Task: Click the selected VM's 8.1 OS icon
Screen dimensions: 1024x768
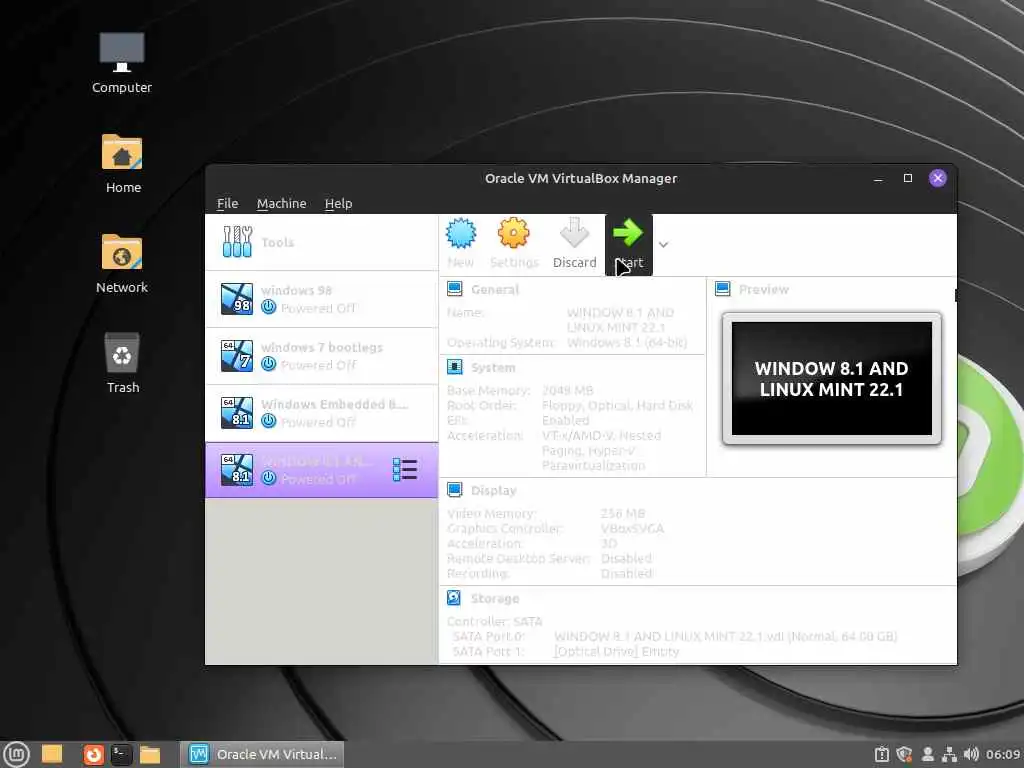Action: (236, 470)
